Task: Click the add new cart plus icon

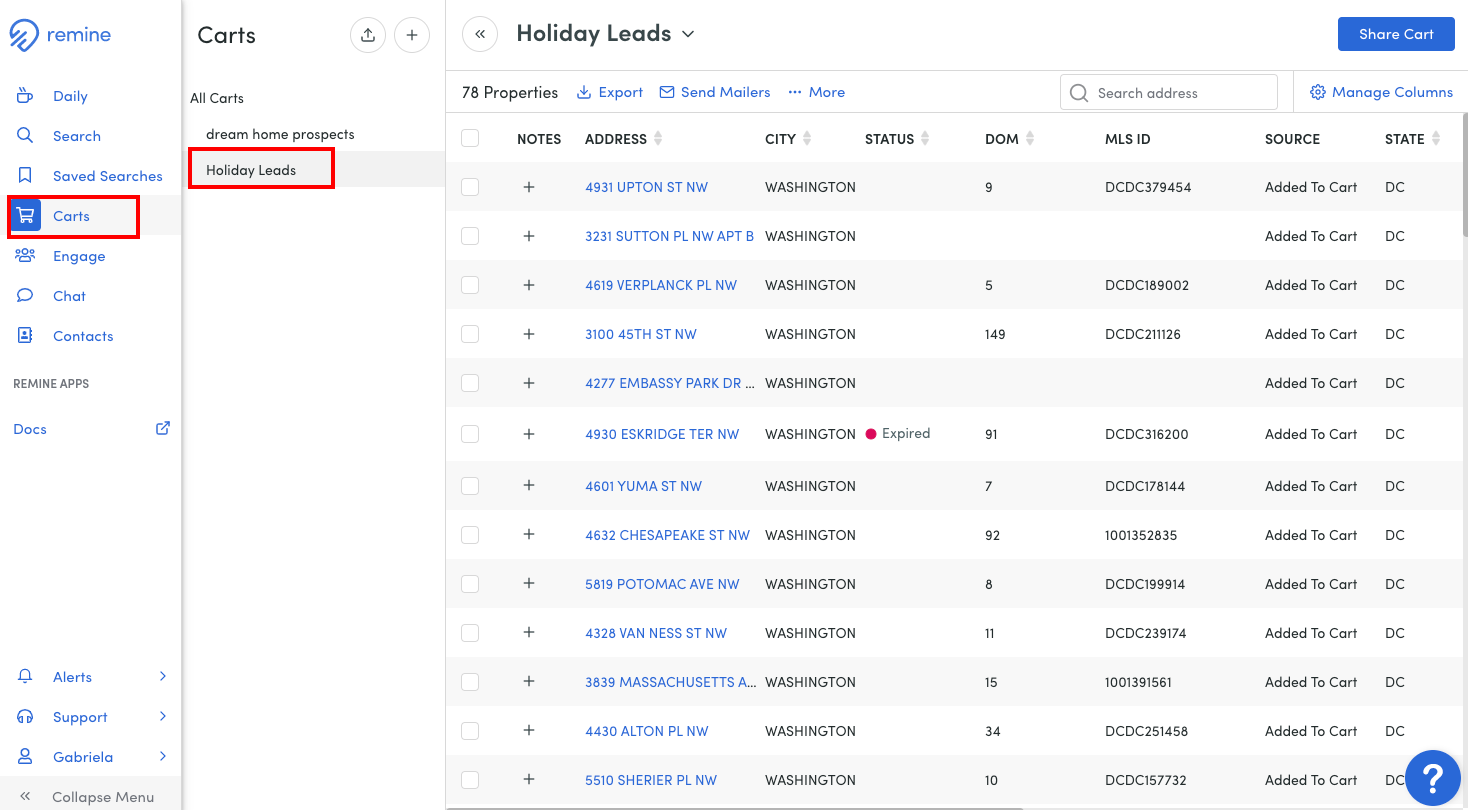Action: (412, 35)
